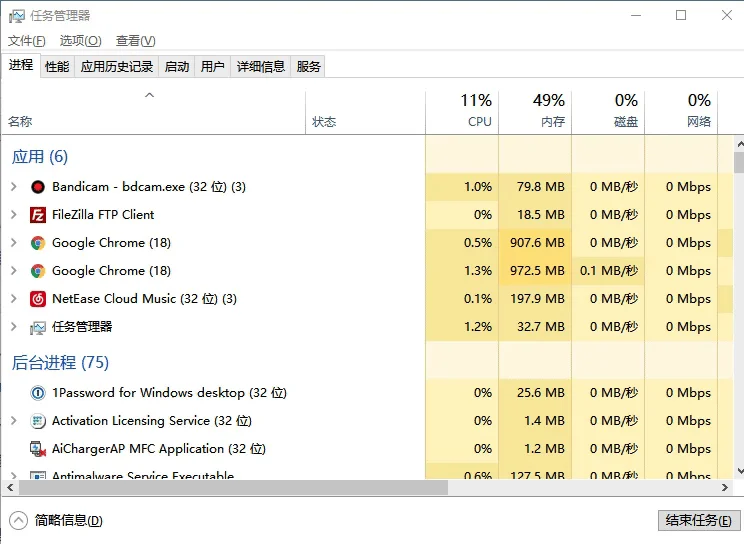Click the NetEase Cloud Music icon

click(38, 299)
